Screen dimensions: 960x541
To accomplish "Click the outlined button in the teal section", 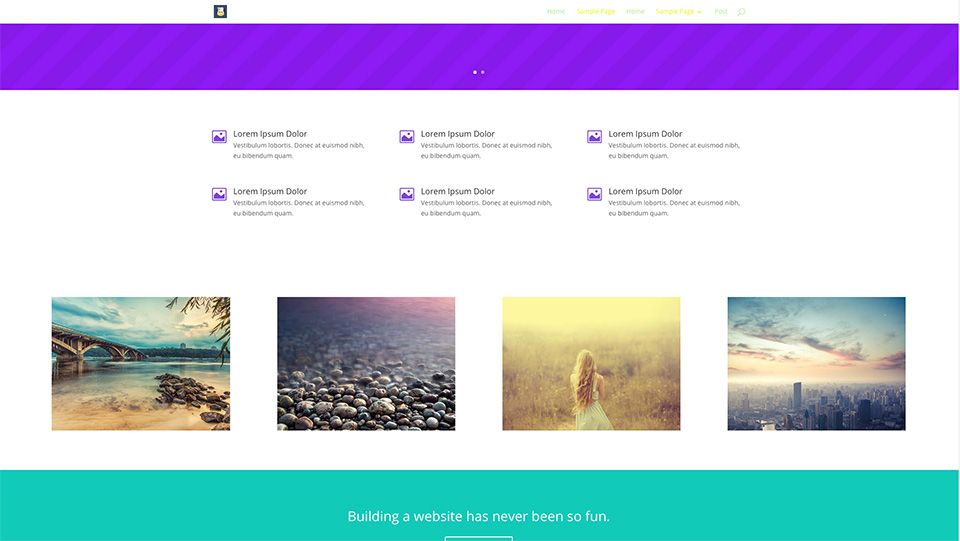I will pos(479,538).
